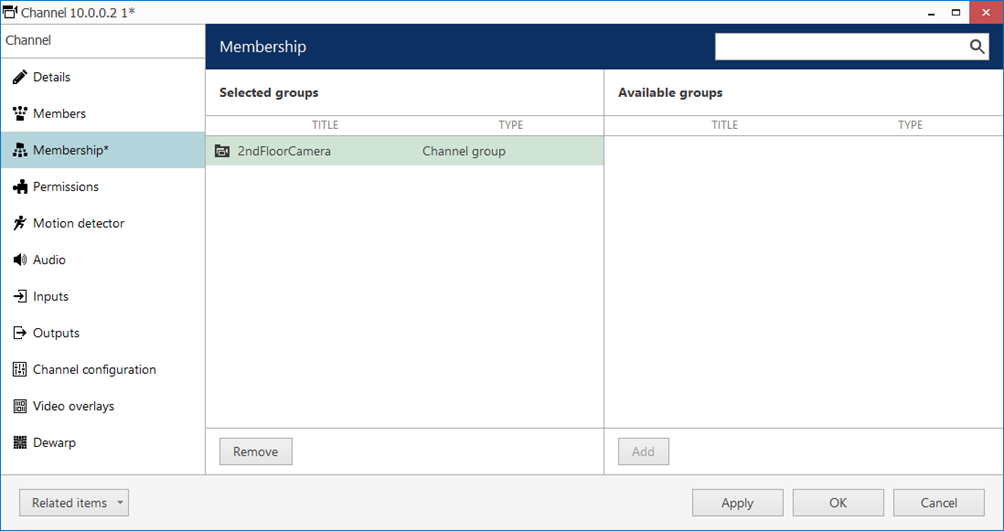Click the Outputs arrow icon
The height and width of the screenshot is (531, 1004).
(x=19, y=333)
